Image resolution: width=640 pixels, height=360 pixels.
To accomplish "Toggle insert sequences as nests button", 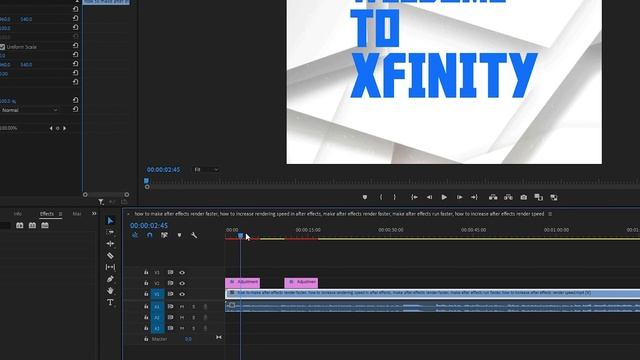I will point(135,235).
